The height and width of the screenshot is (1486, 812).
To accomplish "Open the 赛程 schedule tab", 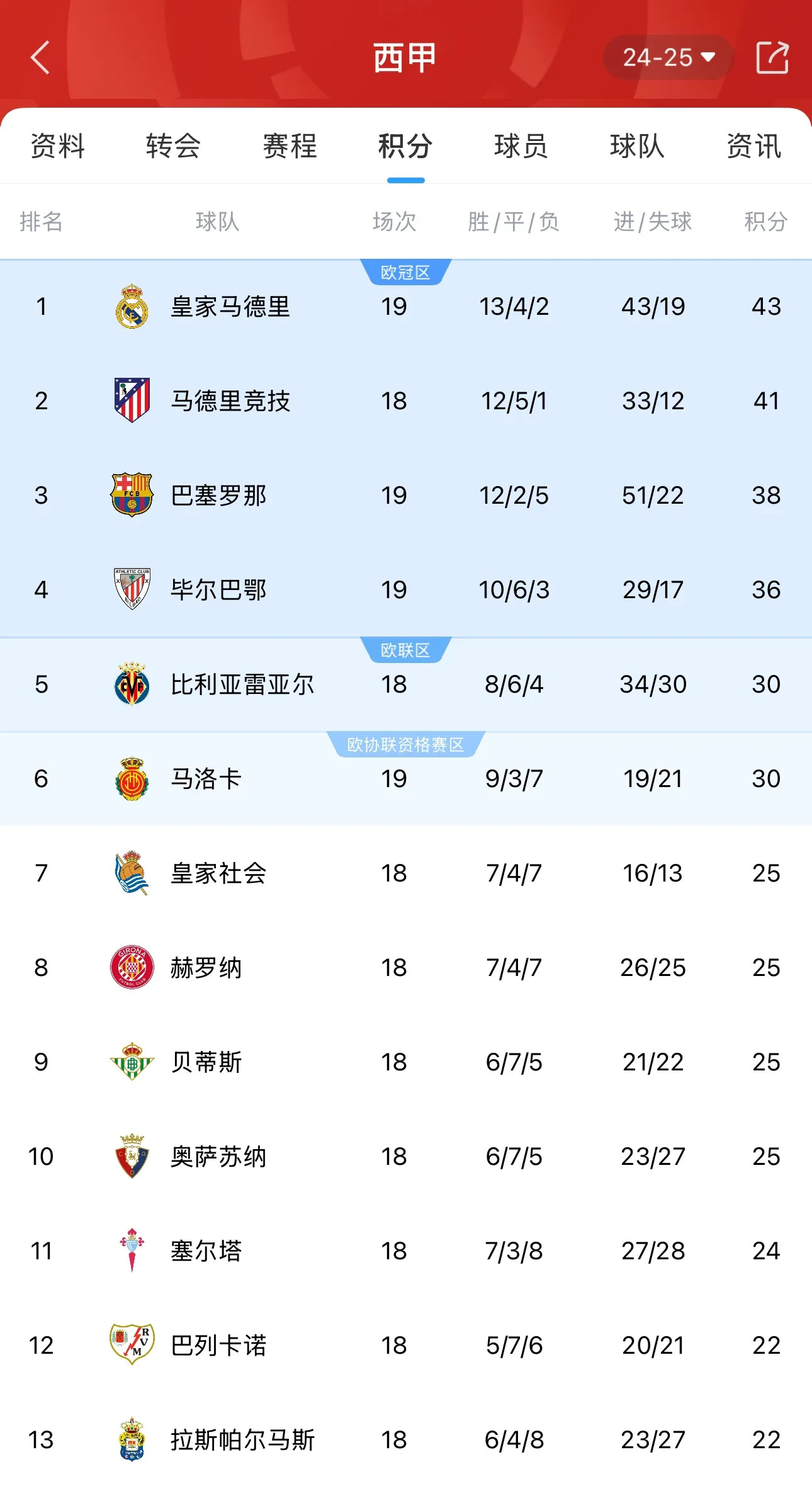I will pyautogui.click(x=290, y=146).
